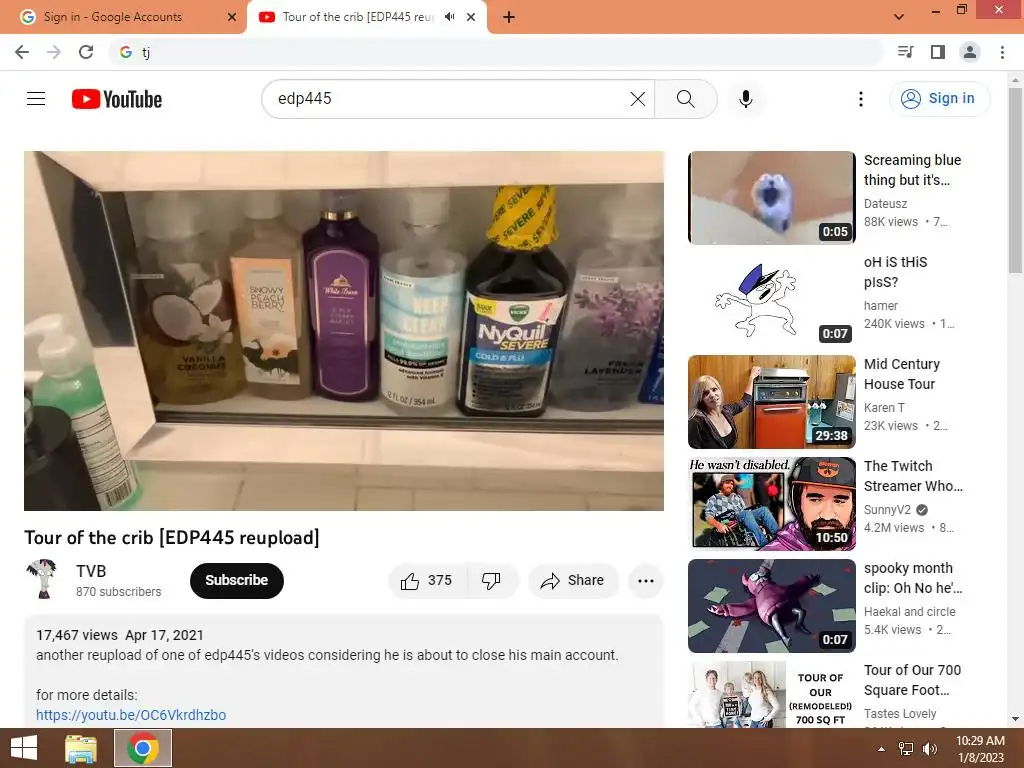The height and width of the screenshot is (768, 1024).
Task: Click The Twitch Streamer Who title
Action: (x=913, y=476)
